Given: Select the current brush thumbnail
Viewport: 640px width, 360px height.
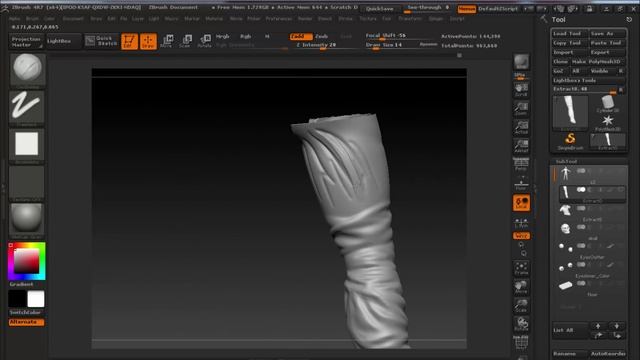Looking at the screenshot, I should (x=27, y=69).
